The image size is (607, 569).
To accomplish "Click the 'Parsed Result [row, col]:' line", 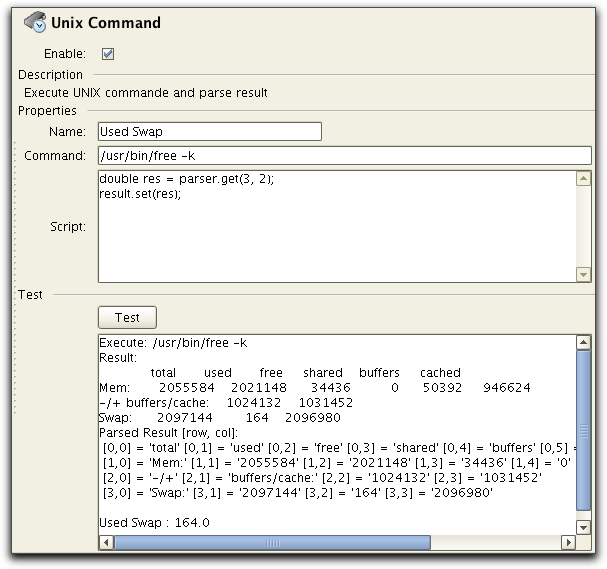I will [x=168, y=433].
